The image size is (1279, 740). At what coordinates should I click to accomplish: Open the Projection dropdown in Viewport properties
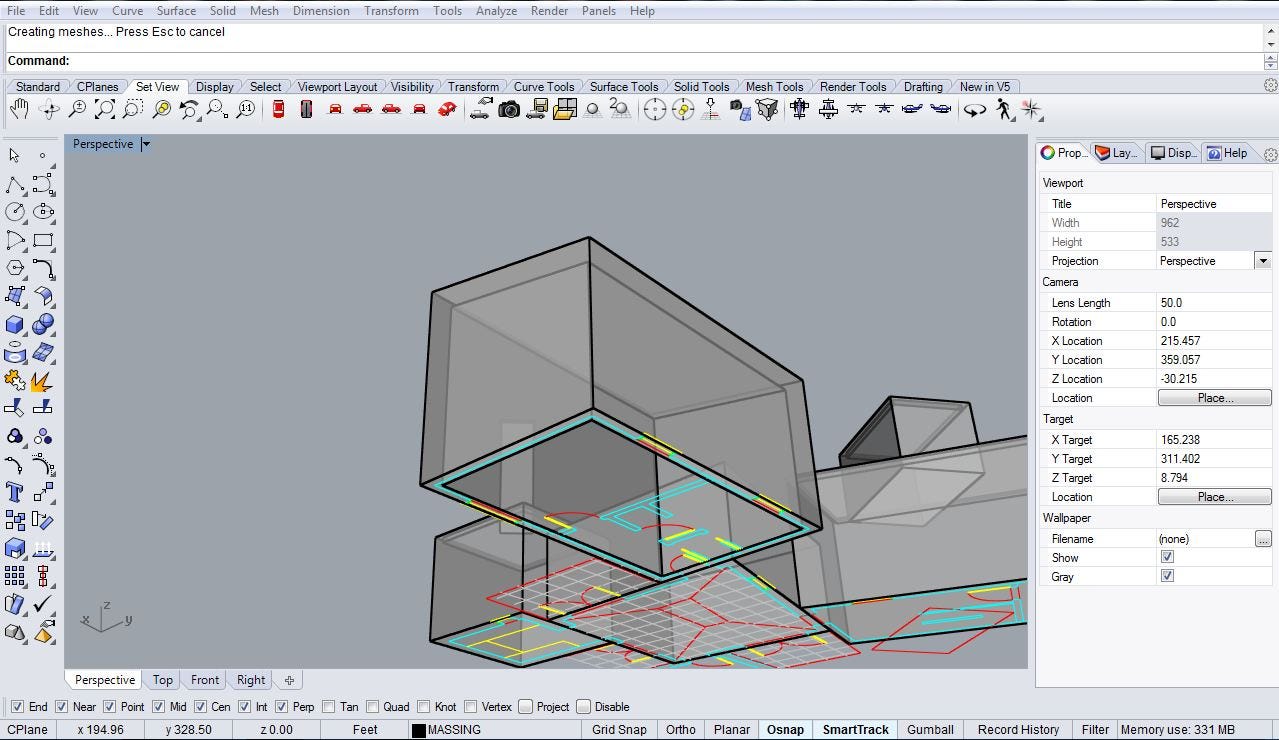pos(1262,260)
